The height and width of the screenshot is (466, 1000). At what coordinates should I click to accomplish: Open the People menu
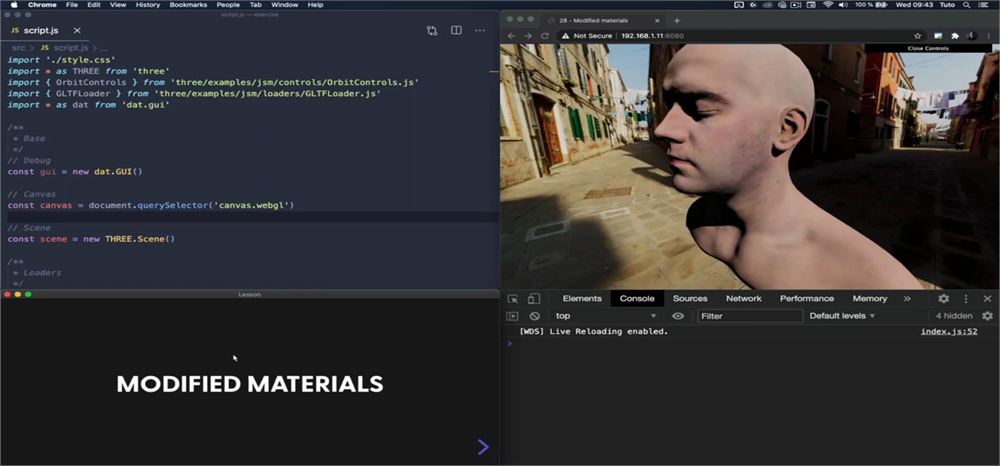(x=228, y=4)
